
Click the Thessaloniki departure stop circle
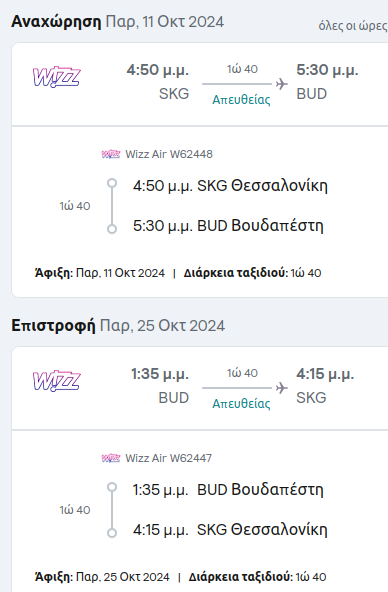click(112, 183)
